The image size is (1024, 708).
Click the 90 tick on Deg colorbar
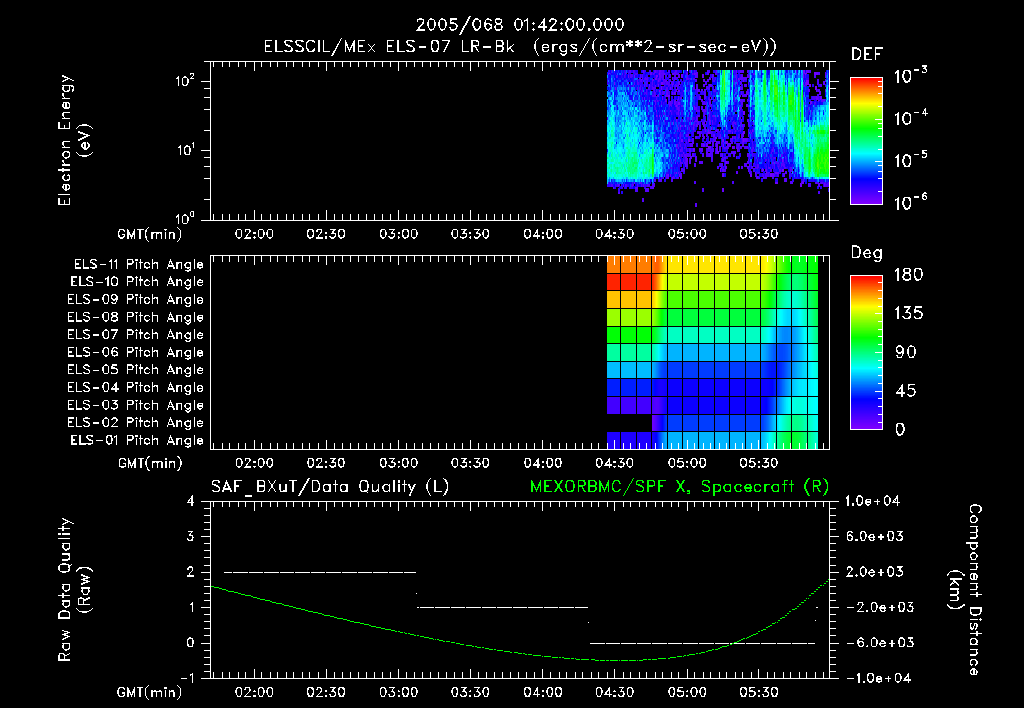point(906,353)
